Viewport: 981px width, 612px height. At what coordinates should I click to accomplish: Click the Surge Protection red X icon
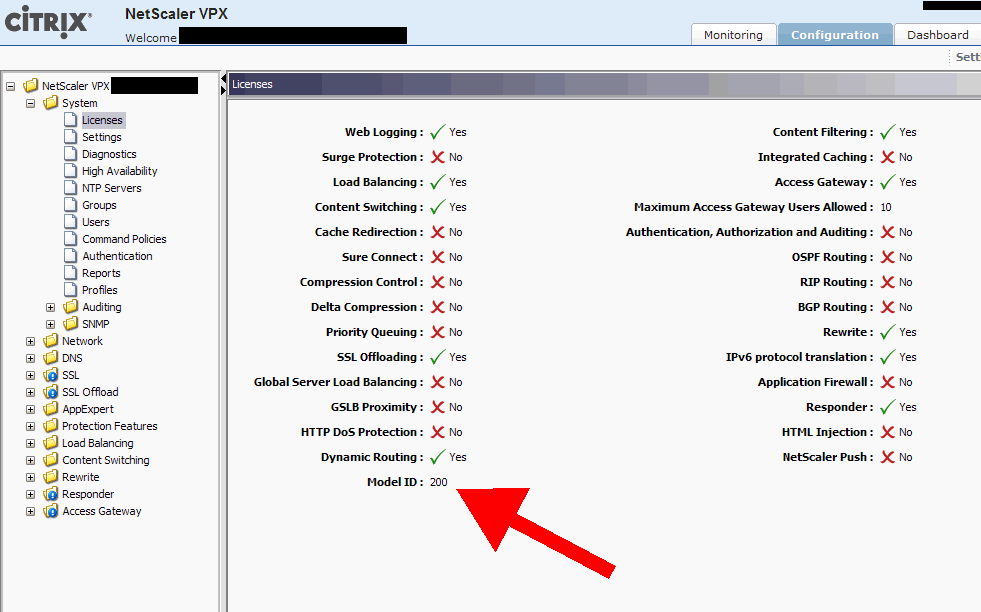coord(437,157)
